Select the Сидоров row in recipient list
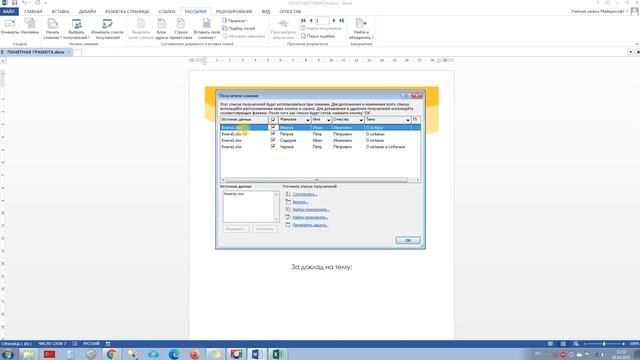 click(x=320, y=140)
